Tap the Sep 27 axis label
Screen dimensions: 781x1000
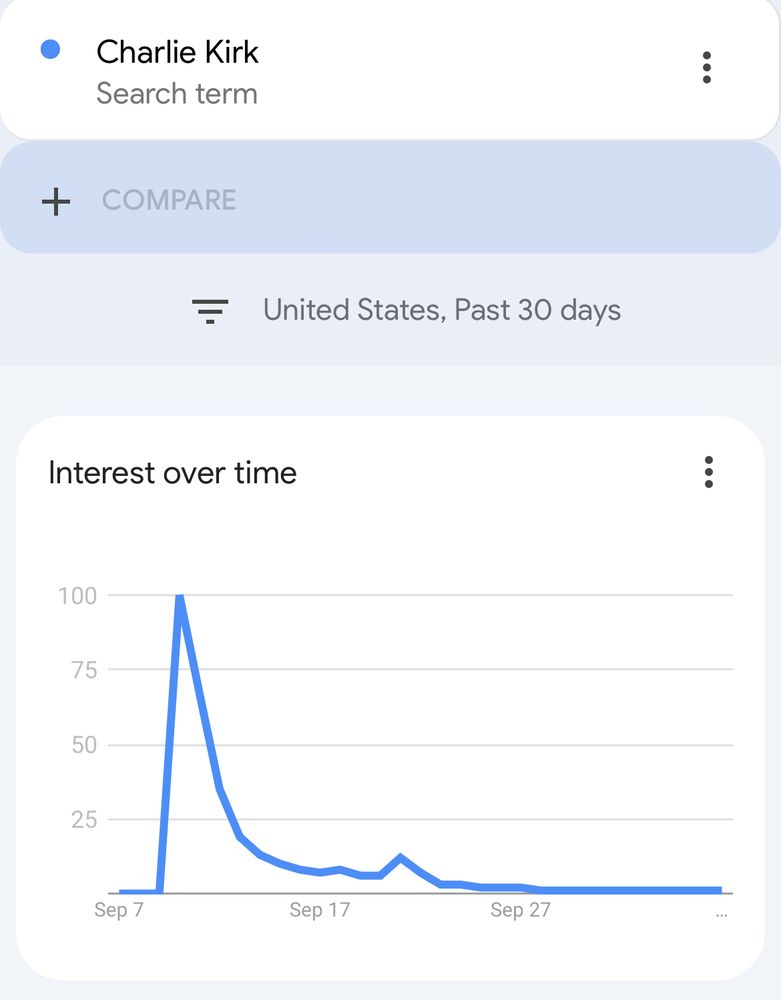[x=521, y=910]
